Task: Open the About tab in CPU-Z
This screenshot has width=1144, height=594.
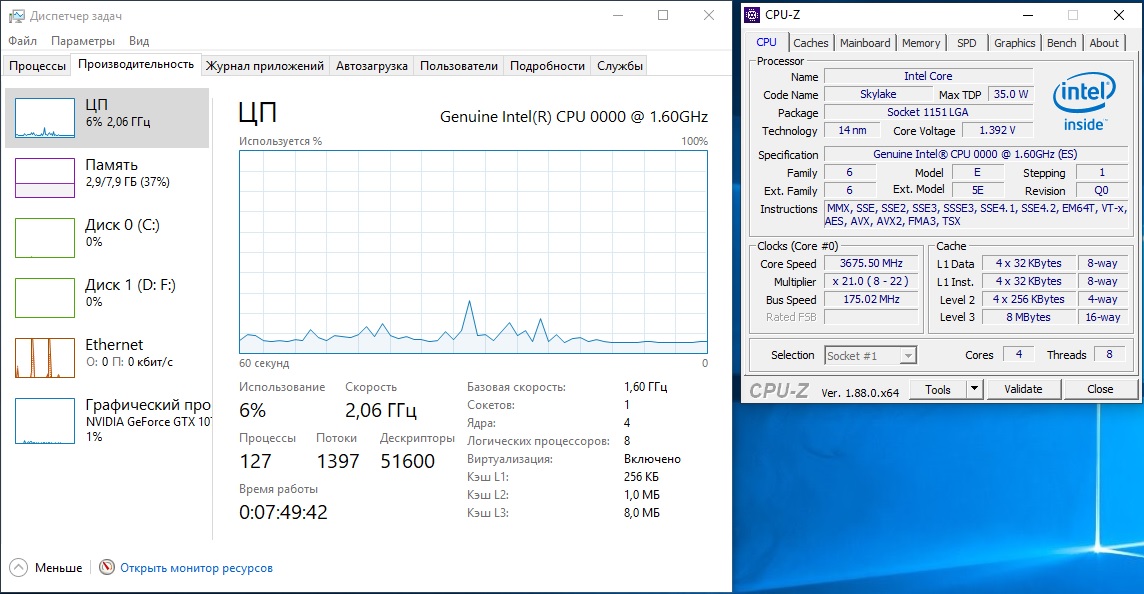Action: [1104, 43]
